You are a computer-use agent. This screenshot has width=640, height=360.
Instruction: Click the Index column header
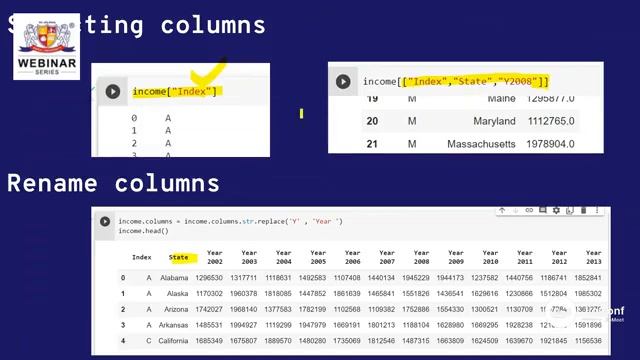click(142, 257)
